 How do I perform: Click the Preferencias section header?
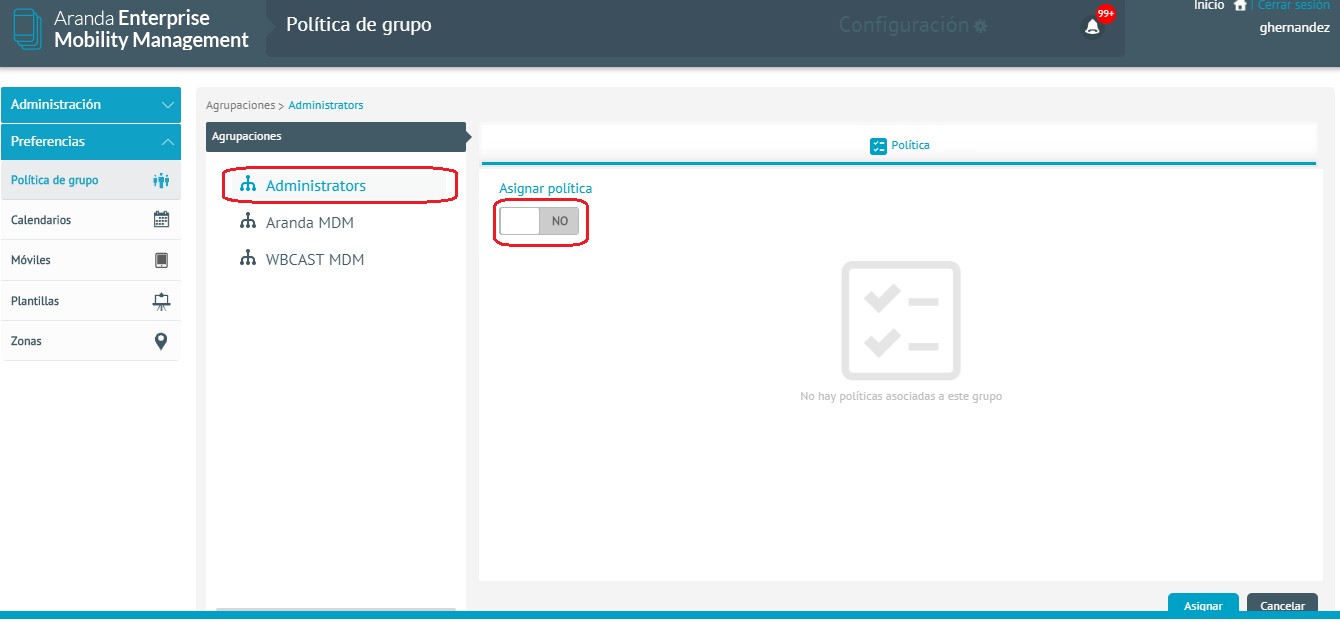91,142
